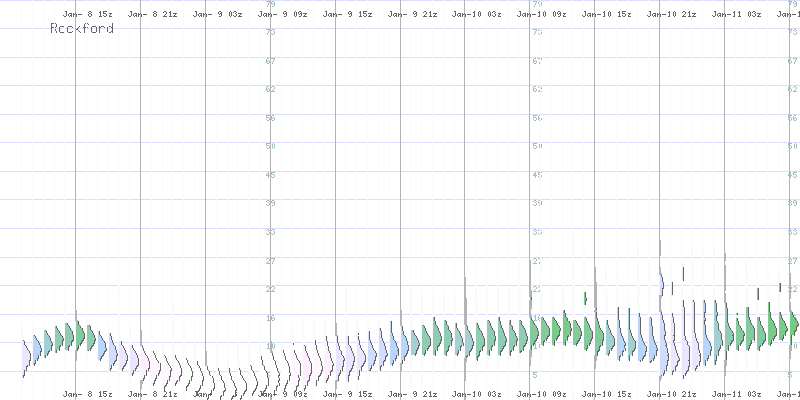This screenshot has width=800, height=400.
Task: Select the top Jan-10 15z time label
Action: tap(607, 16)
